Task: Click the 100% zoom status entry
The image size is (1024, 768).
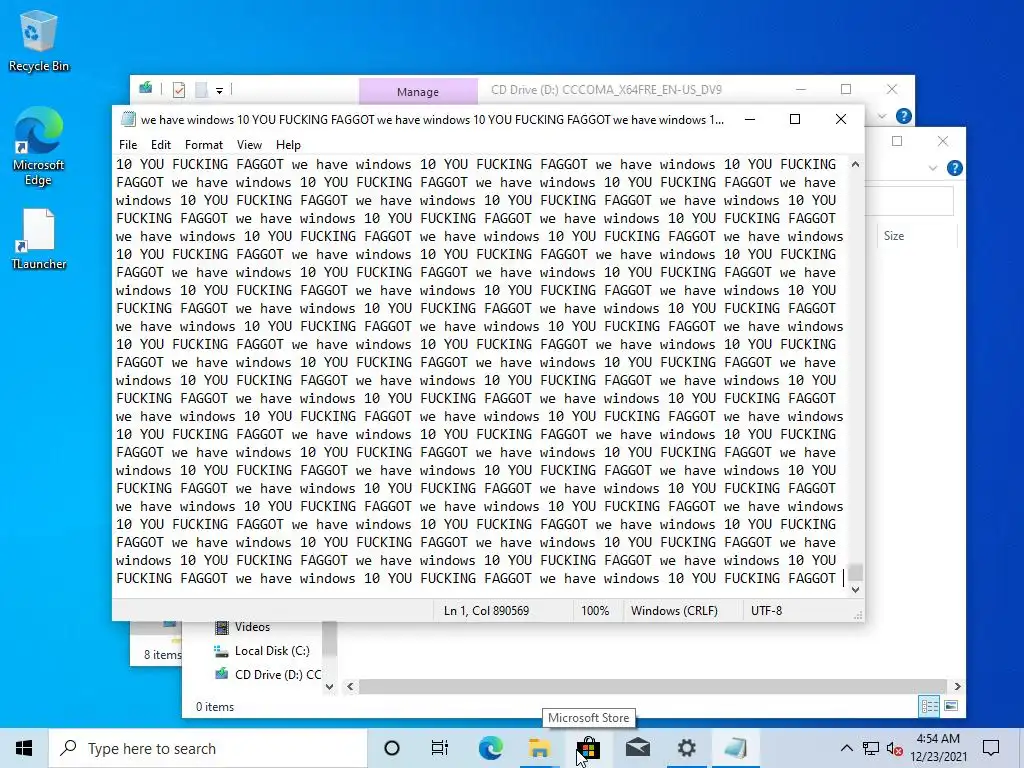Action: [x=595, y=611]
